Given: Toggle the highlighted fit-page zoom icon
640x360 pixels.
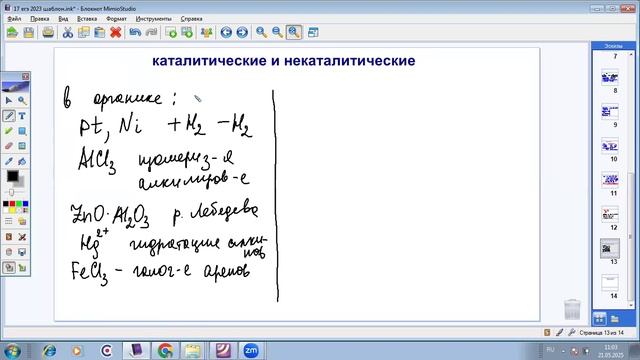Looking at the screenshot, I should pyautogui.click(x=294, y=32).
